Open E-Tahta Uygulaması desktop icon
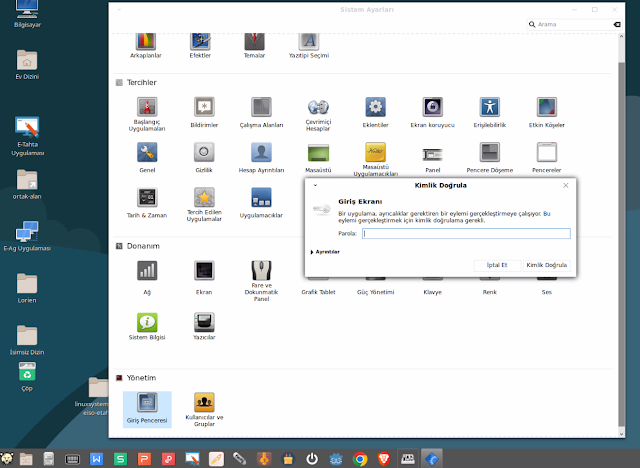This screenshot has width=640, height=468. coord(27,136)
